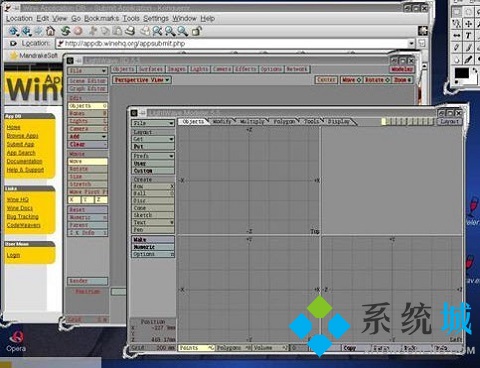Open the Tools menu in Konqueror

click(x=131, y=19)
